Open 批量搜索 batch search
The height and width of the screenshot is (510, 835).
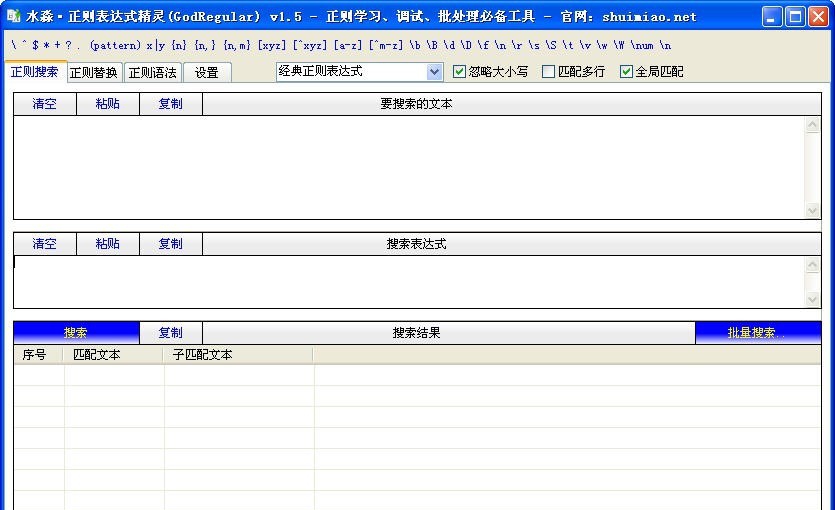click(x=758, y=333)
